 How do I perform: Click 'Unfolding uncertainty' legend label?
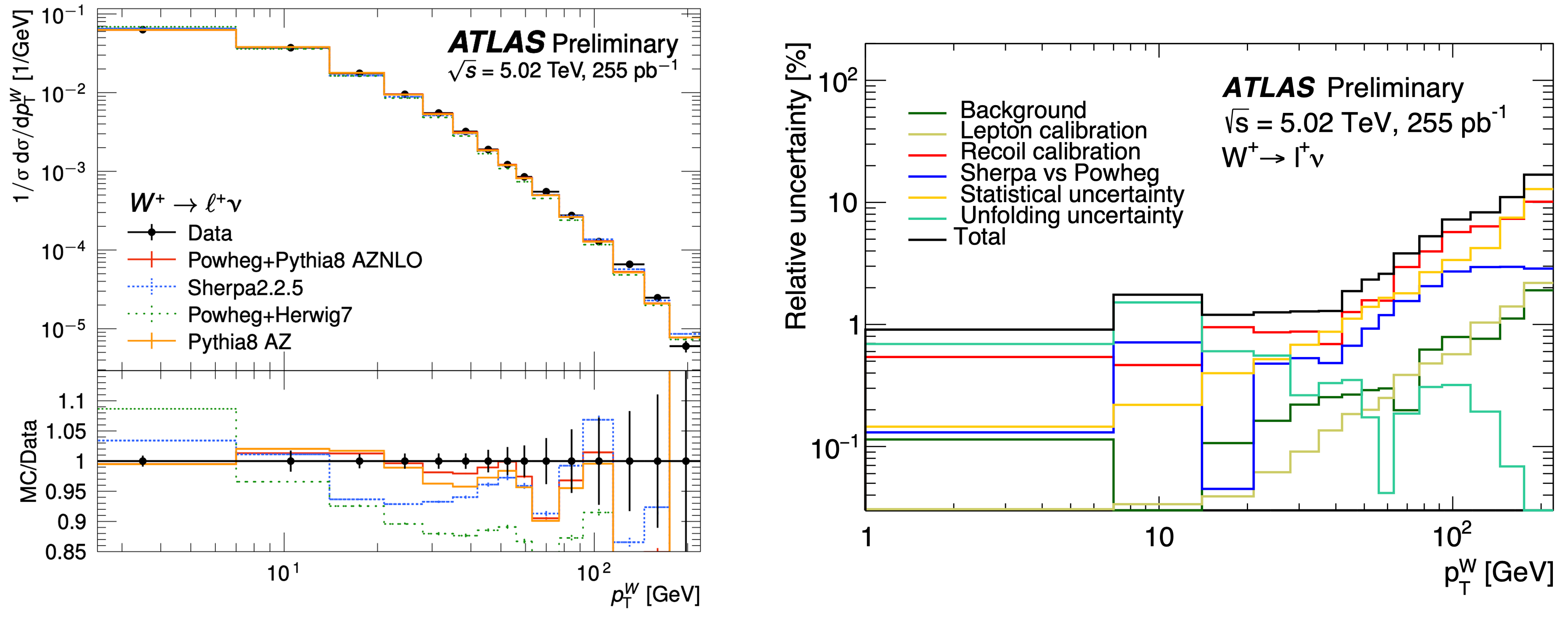click(x=1071, y=215)
